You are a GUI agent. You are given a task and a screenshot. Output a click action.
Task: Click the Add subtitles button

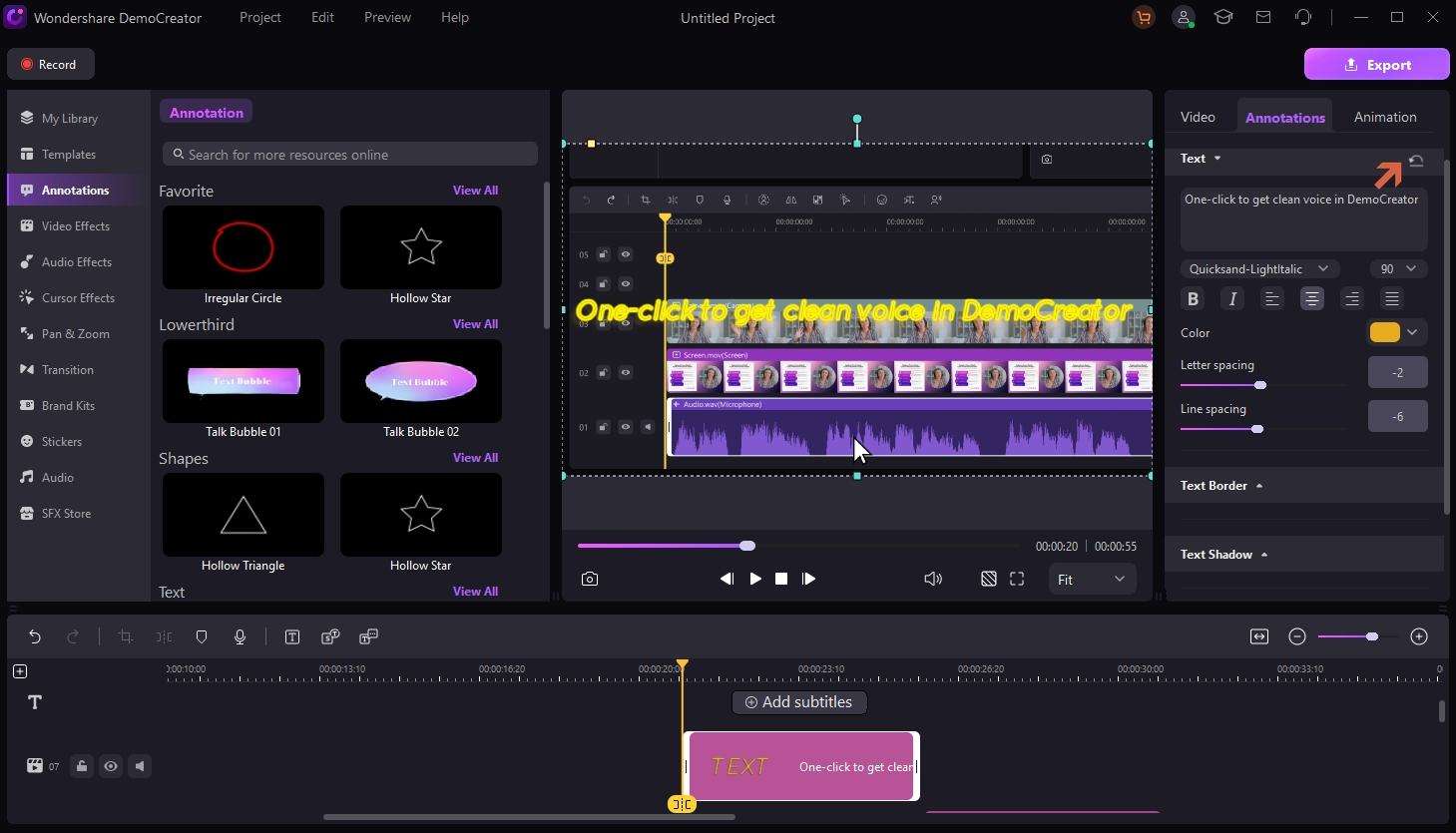[799, 702]
